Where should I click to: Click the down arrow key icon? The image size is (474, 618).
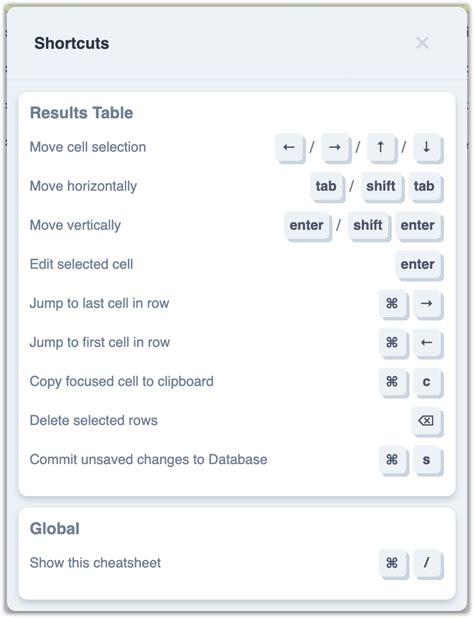tap(428, 148)
